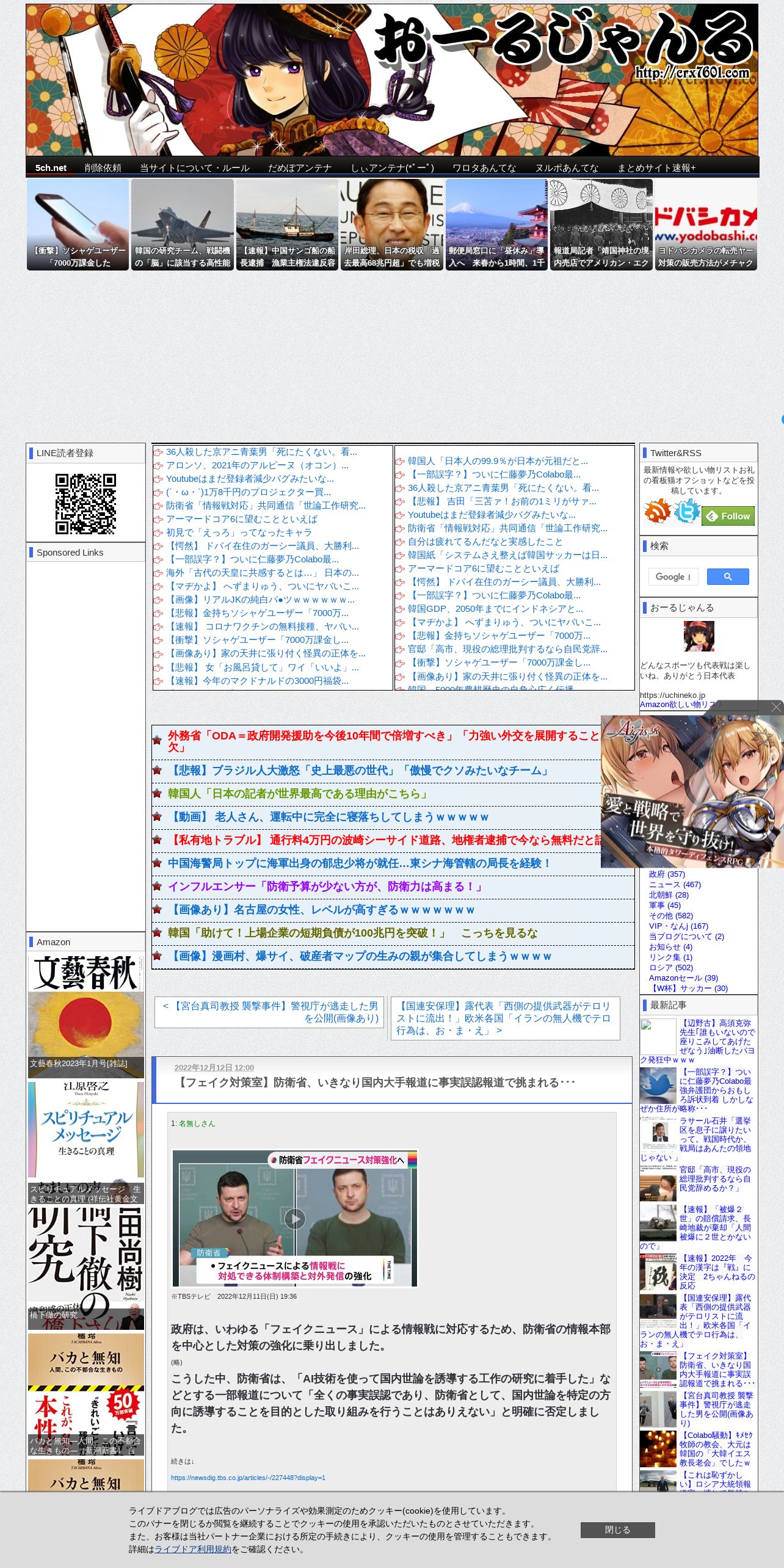This screenshot has width=784, height=1568.
Task: Open the ヨドバシカメラ reseller thumbnail
Action: (x=706, y=225)
